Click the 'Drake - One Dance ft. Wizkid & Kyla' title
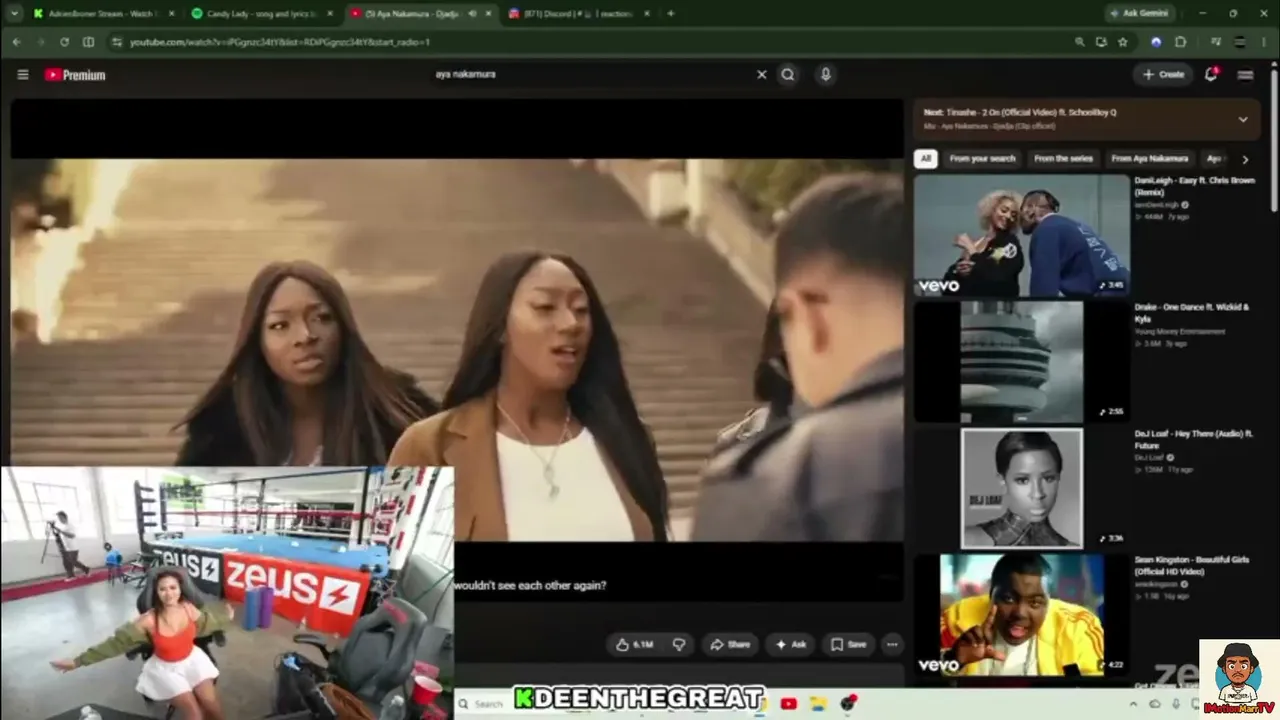 pos(1191,313)
